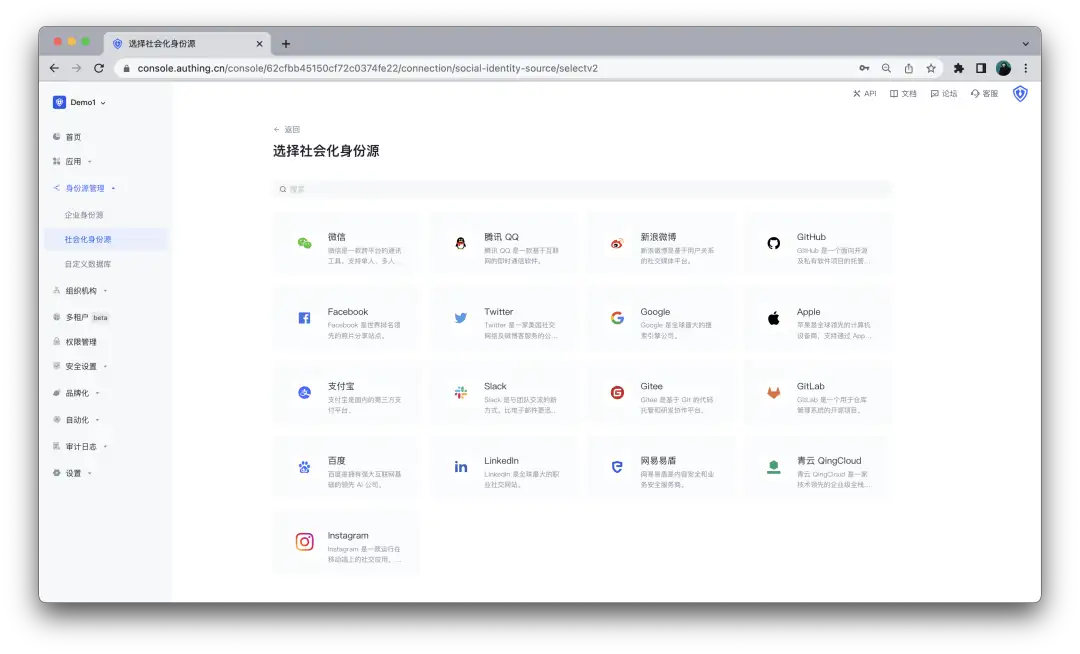Click the Facebook logo icon
The height and width of the screenshot is (654, 1080).
tap(304, 318)
